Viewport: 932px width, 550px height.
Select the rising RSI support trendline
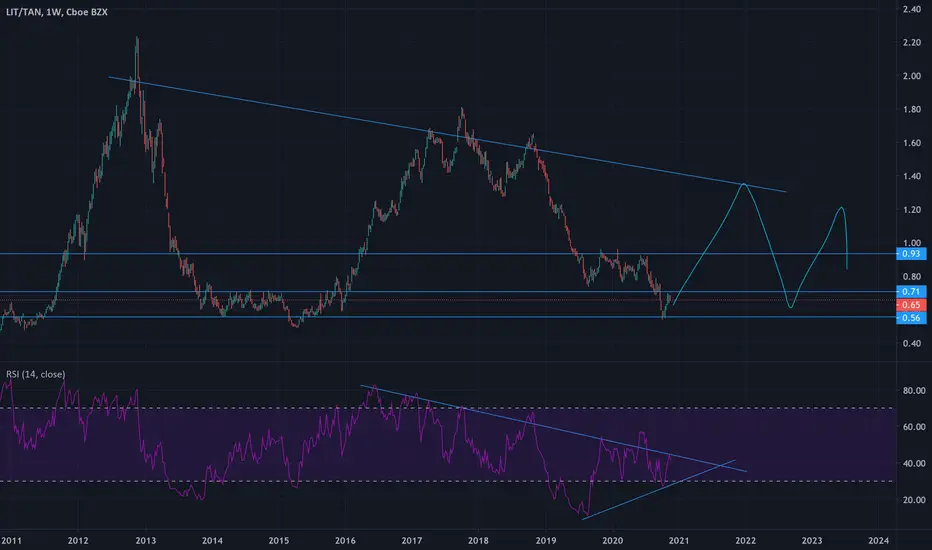[659, 489]
